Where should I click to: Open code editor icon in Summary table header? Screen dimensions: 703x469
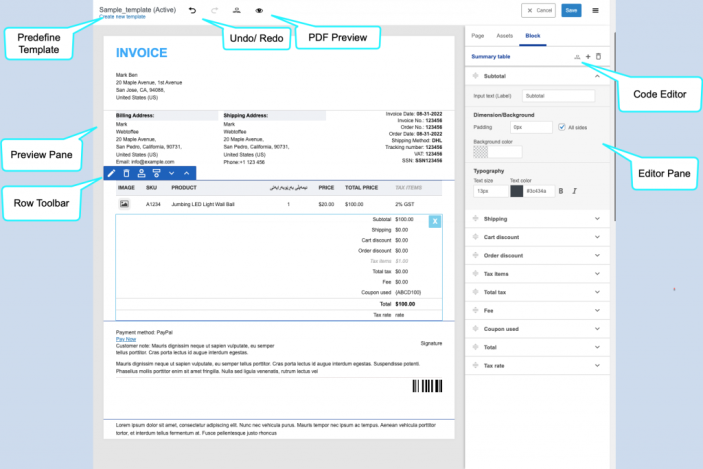pos(577,57)
